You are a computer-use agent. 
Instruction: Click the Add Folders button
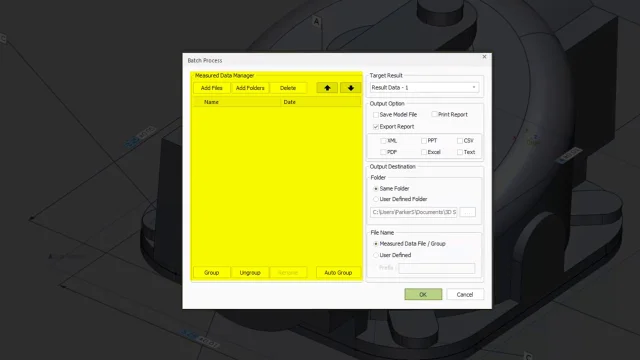tap(250, 88)
